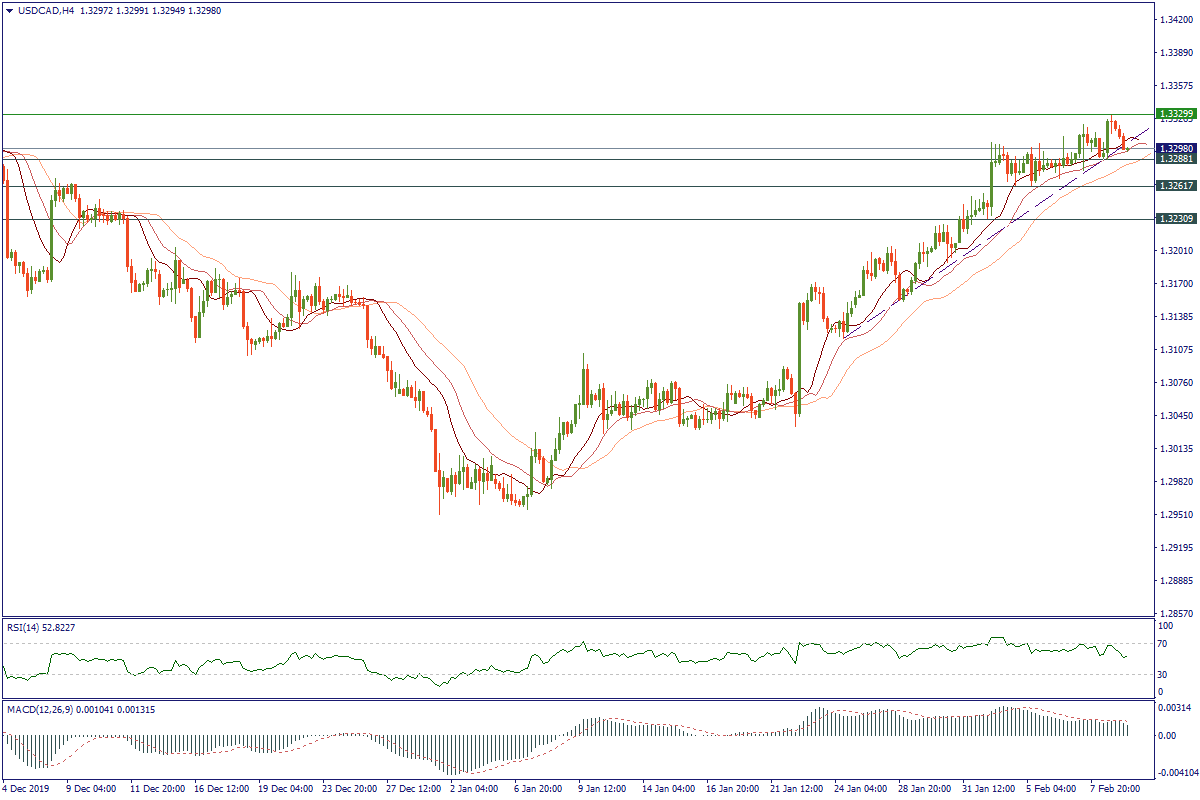Screen dimensions: 1200x800
Task: Select the 21 Jan 12:00 time label
Action: tap(796, 789)
